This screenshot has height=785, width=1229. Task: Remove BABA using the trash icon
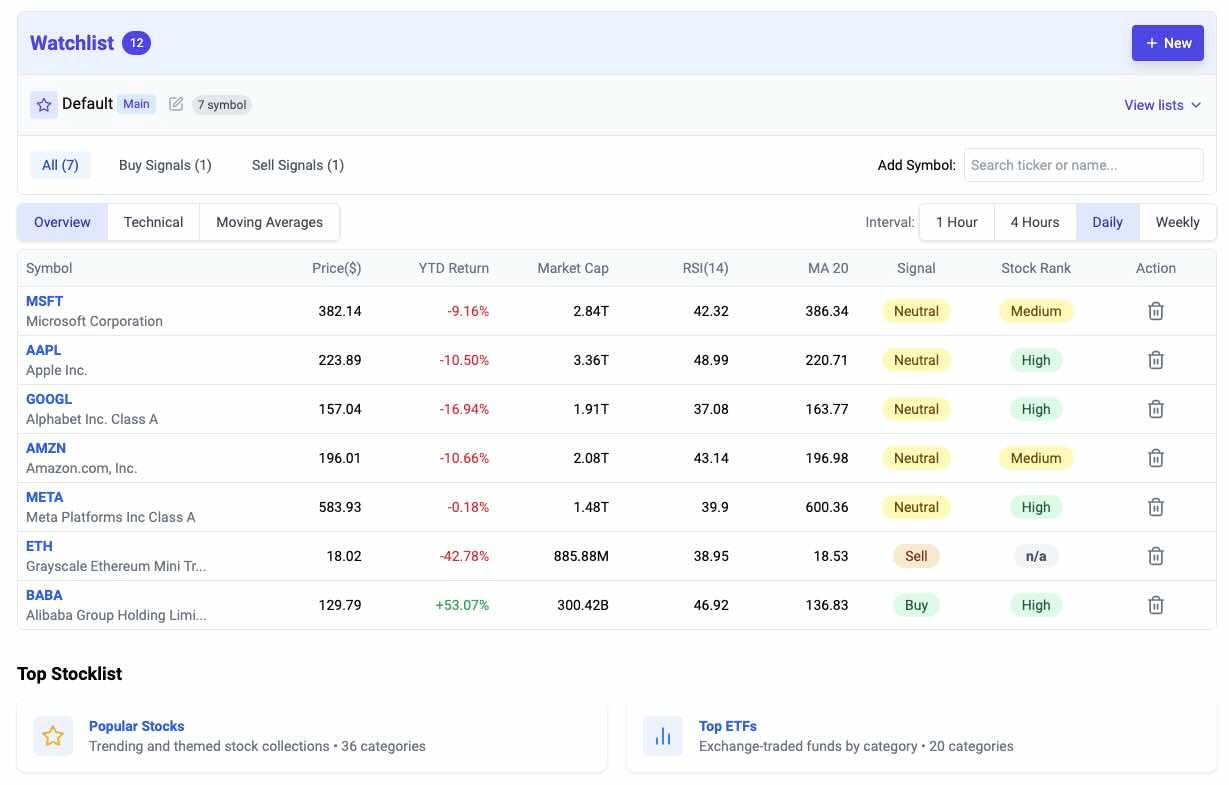1155,605
